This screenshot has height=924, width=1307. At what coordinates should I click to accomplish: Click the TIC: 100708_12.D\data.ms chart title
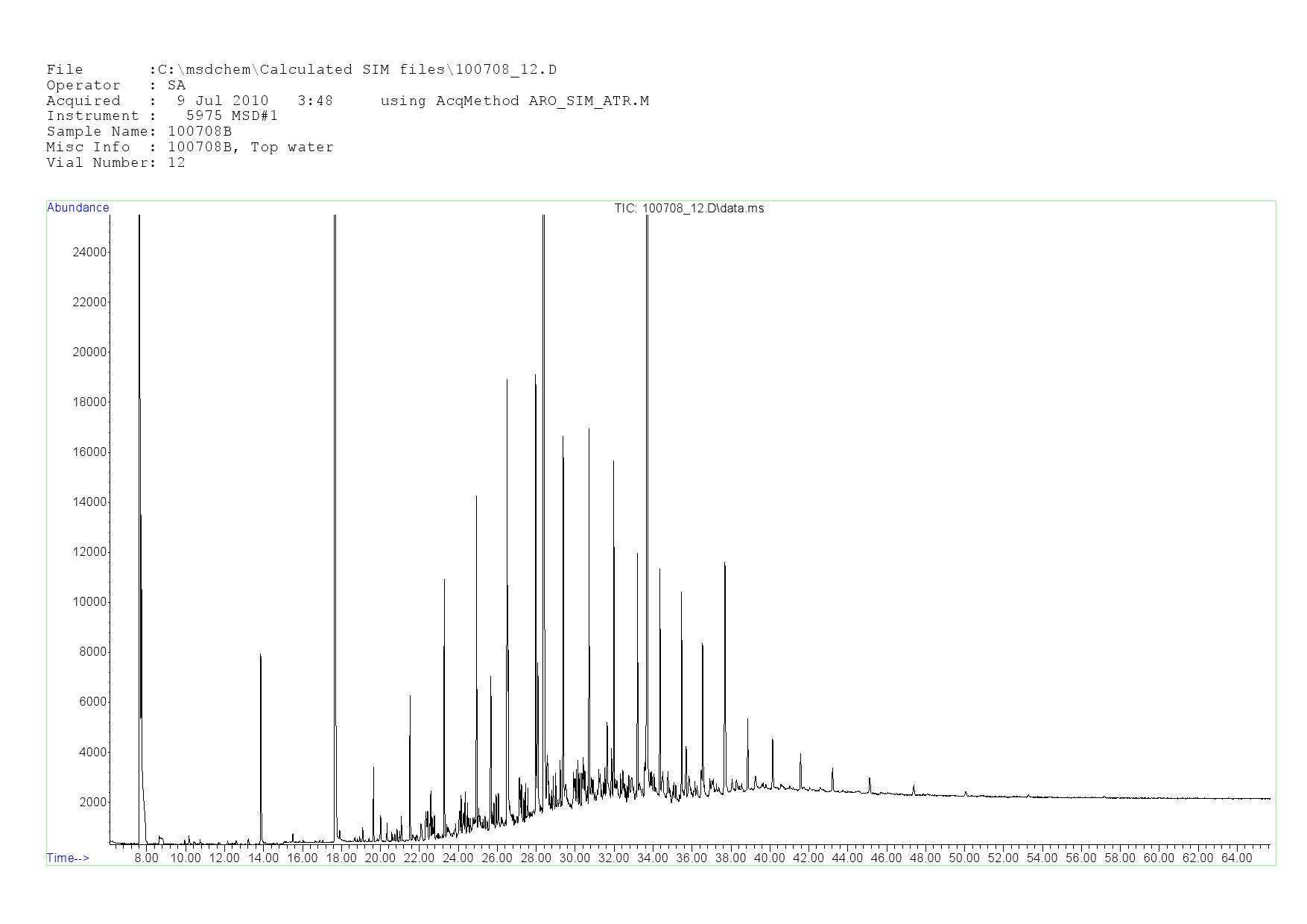point(689,209)
